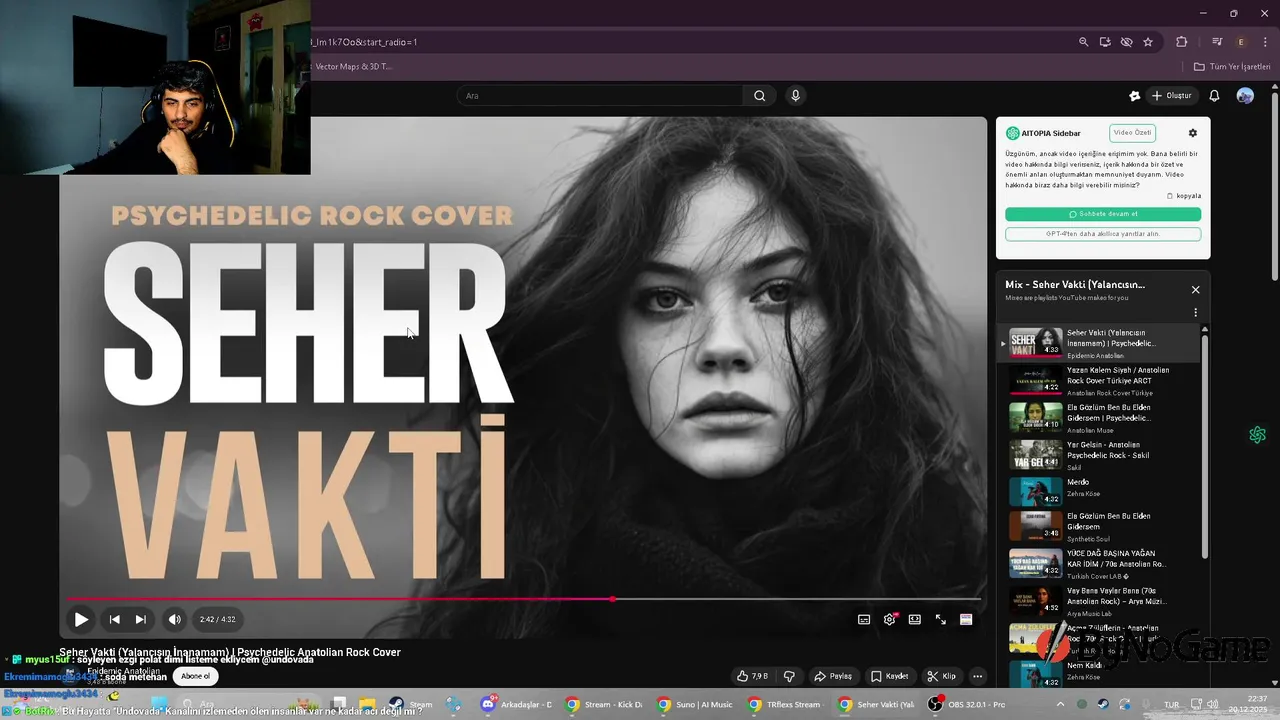Open YouTube notifications bell
Viewport: 1280px width, 720px height.
pos(1214,96)
